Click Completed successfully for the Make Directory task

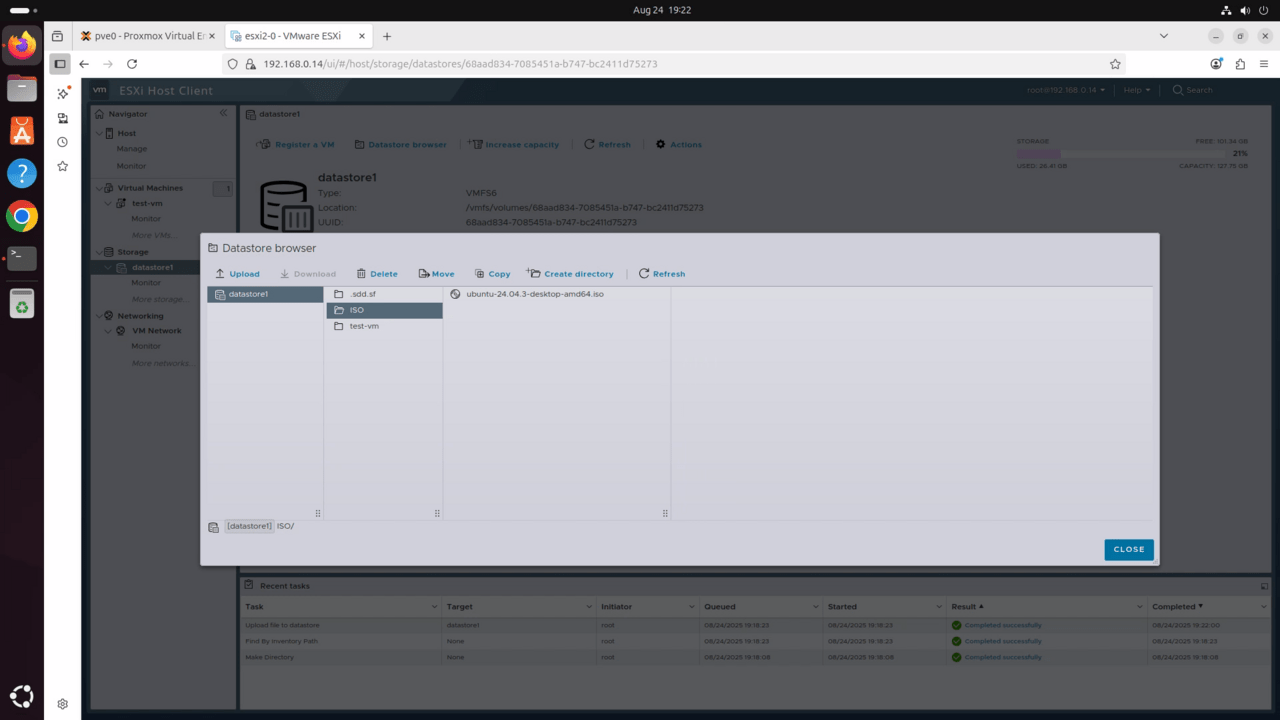1003,657
